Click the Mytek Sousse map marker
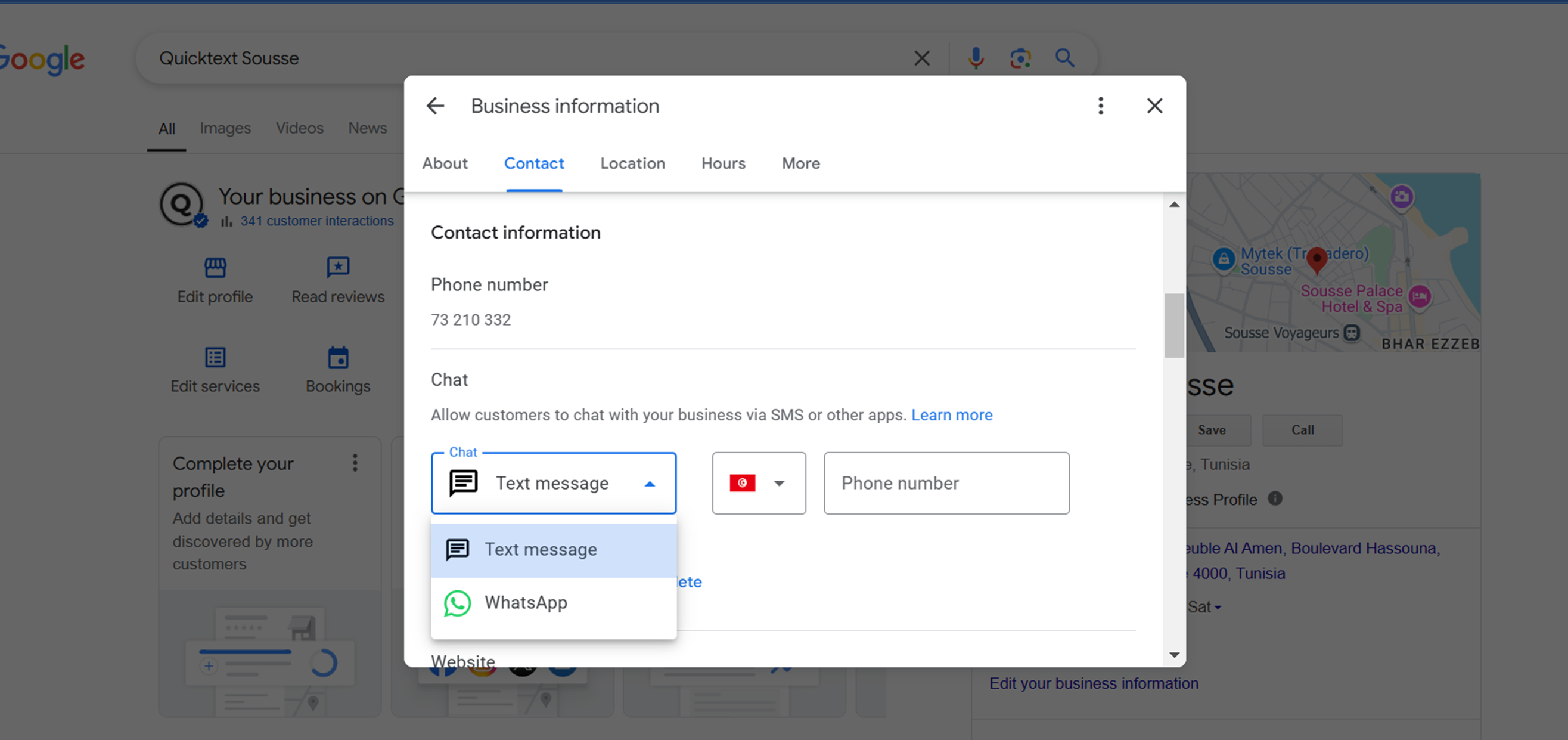 [x=1224, y=259]
